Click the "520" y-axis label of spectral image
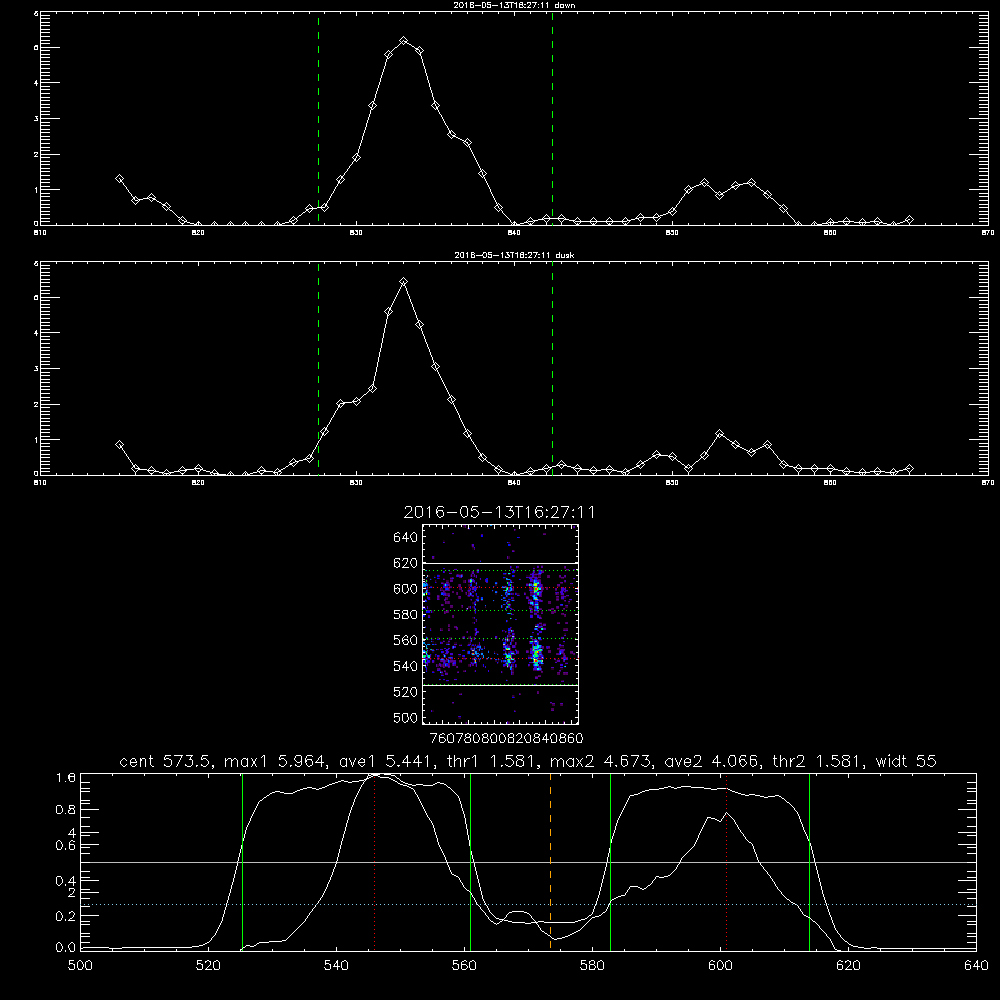This screenshot has height=1000, width=1000. (406, 692)
